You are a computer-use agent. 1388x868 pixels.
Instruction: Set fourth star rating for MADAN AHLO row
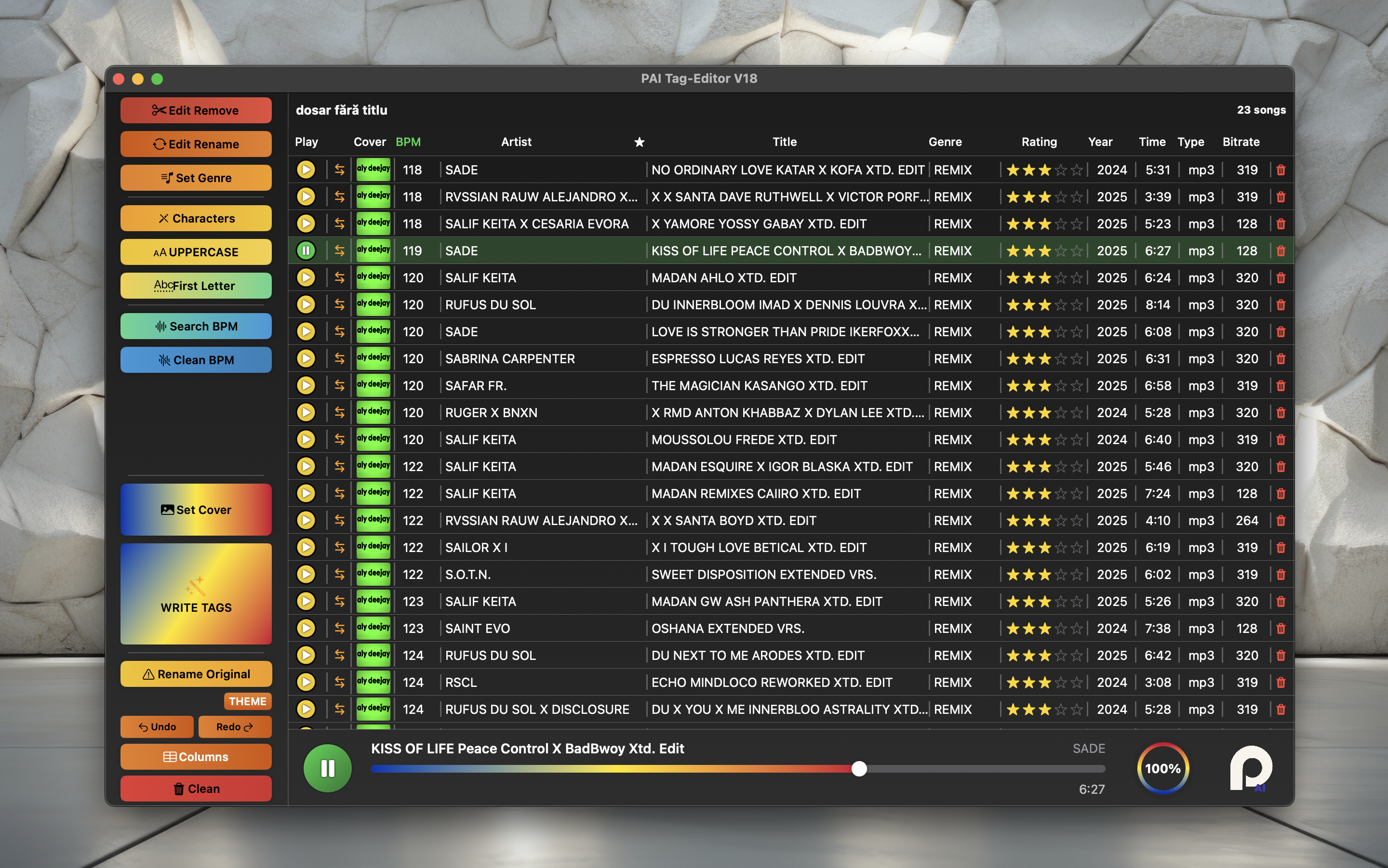point(1061,278)
